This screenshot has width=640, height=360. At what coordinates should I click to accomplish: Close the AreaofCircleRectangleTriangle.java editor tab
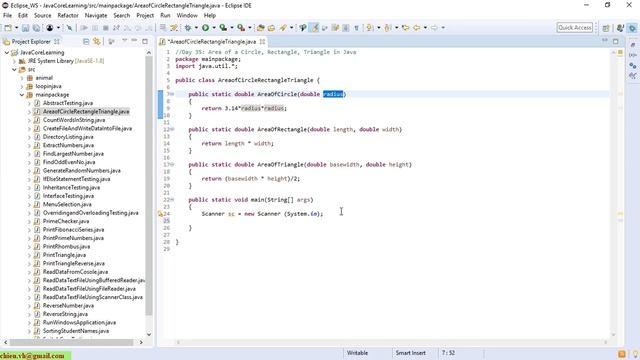(262, 42)
